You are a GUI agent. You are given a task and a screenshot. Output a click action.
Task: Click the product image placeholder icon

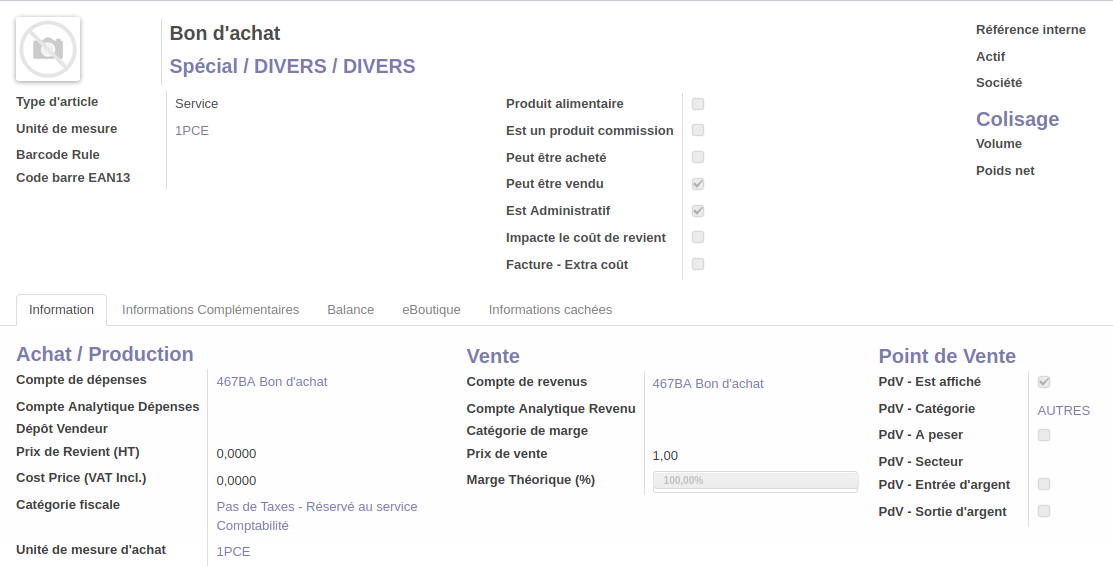48,49
